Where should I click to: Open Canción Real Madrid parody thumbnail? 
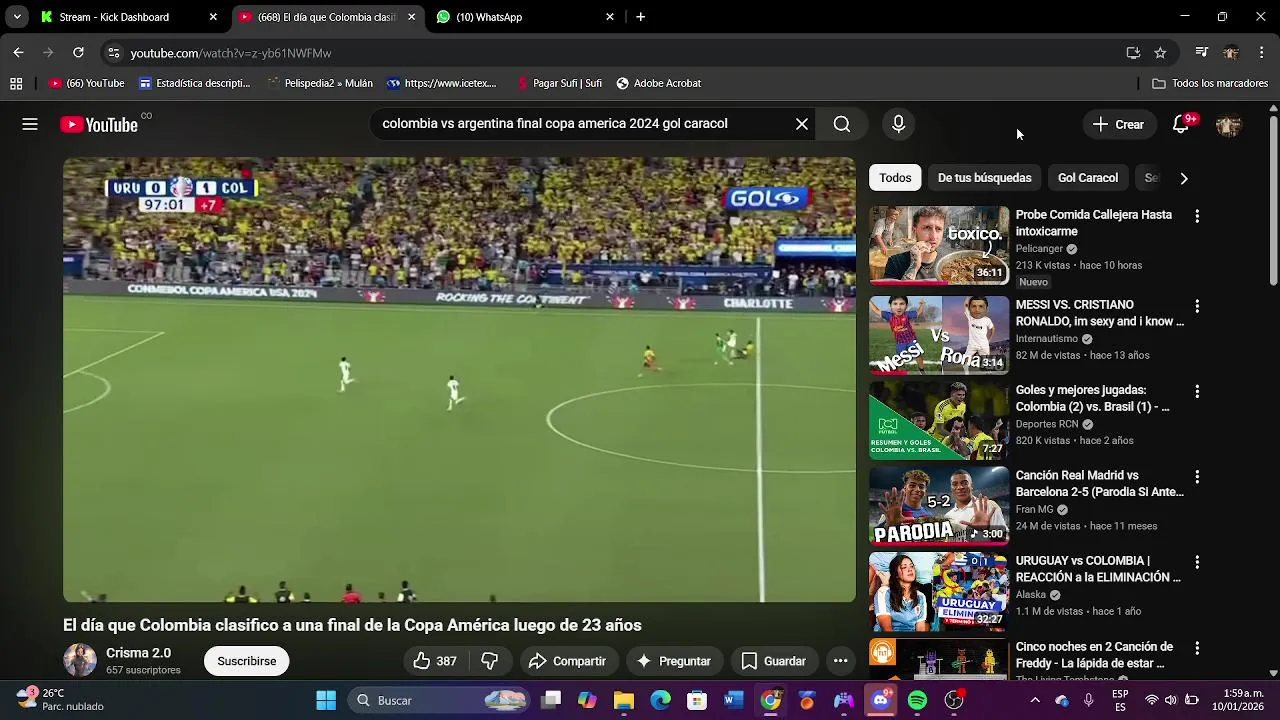pos(939,506)
